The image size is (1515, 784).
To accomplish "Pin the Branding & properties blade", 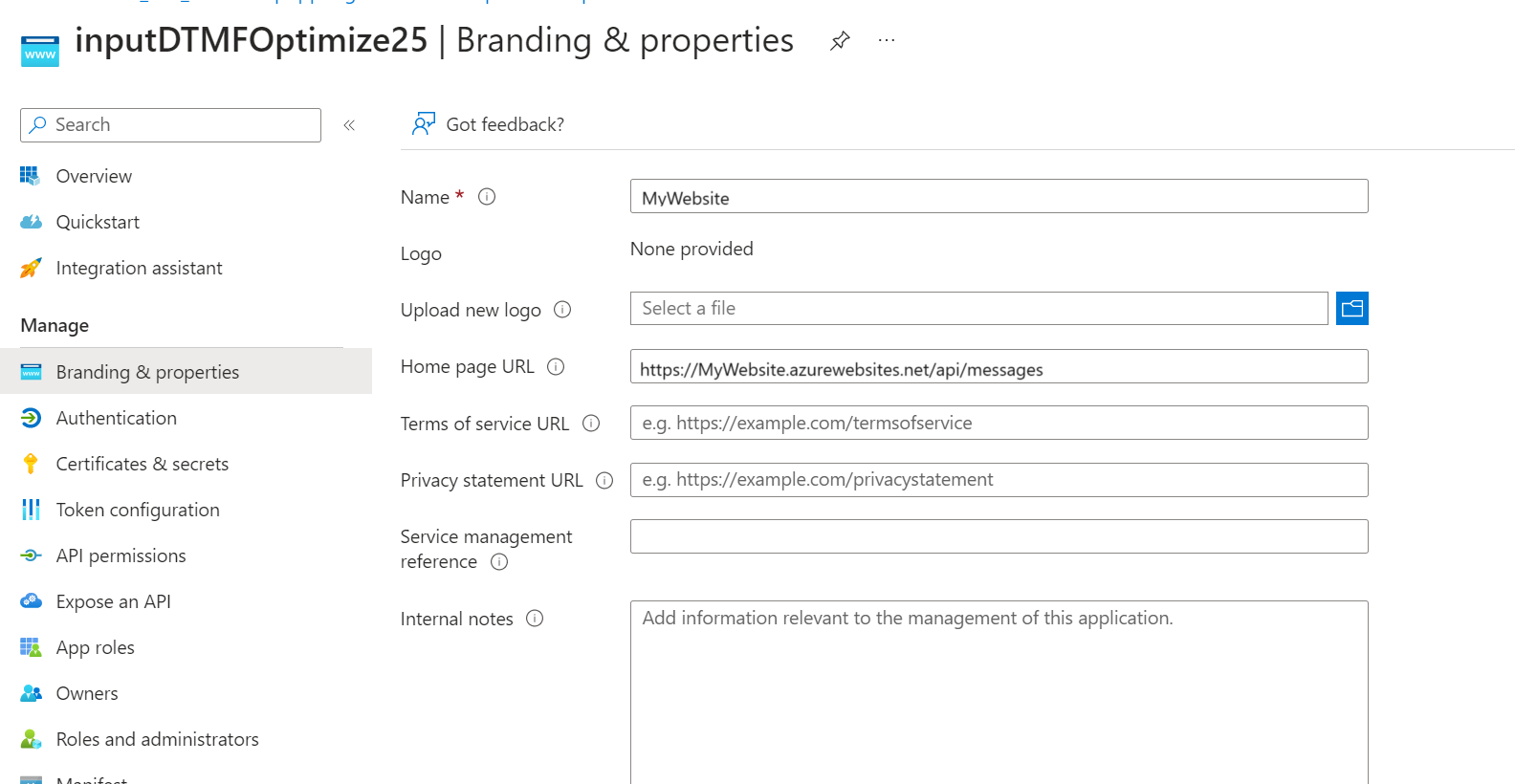I will coord(840,41).
